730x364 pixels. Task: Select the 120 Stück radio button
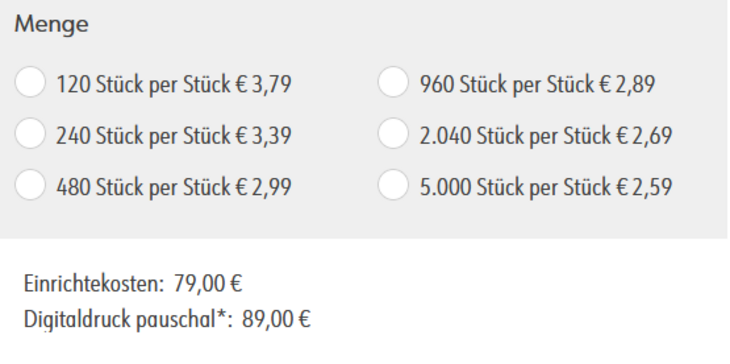[30, 82]
